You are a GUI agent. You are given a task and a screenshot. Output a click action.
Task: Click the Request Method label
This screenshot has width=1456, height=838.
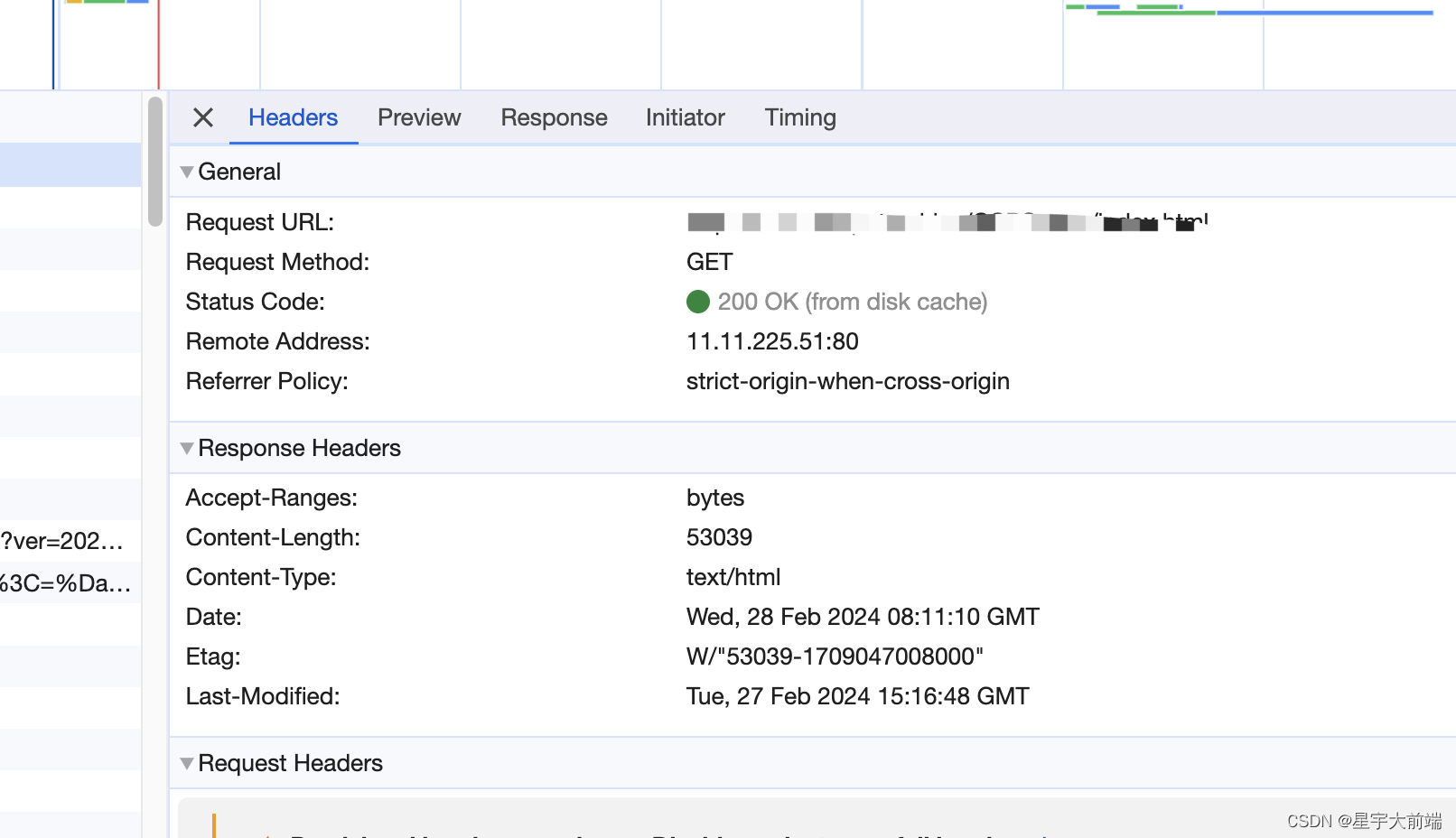click(277, 262)
